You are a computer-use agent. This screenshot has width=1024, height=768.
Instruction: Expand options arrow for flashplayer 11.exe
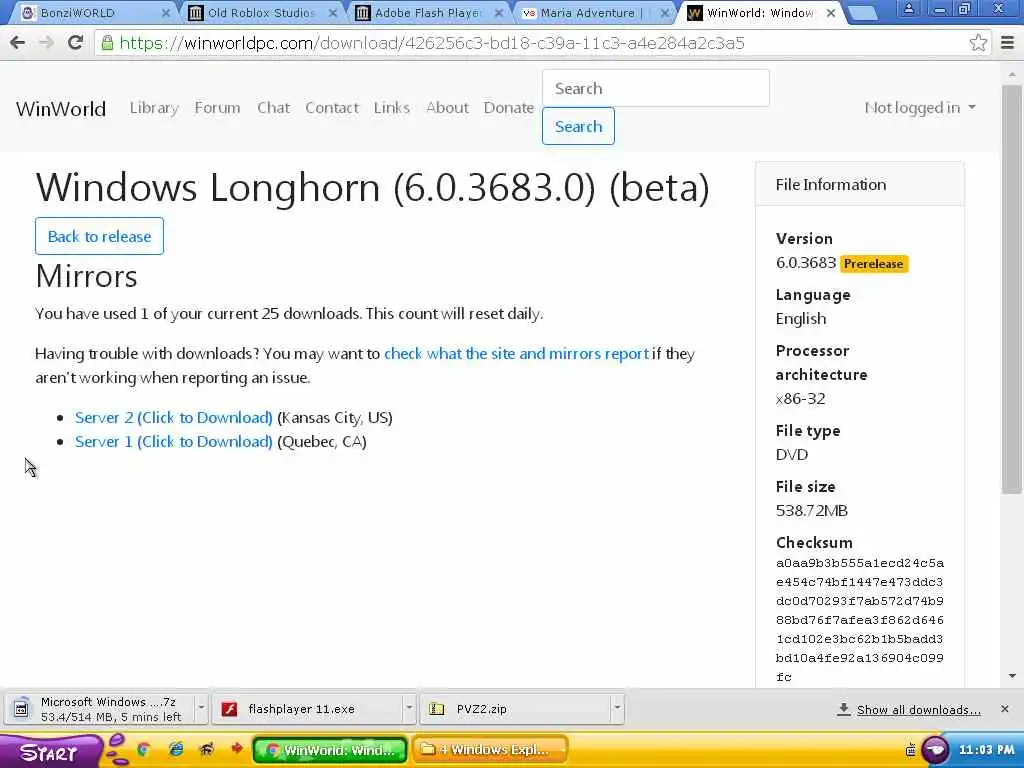(409, 709)
